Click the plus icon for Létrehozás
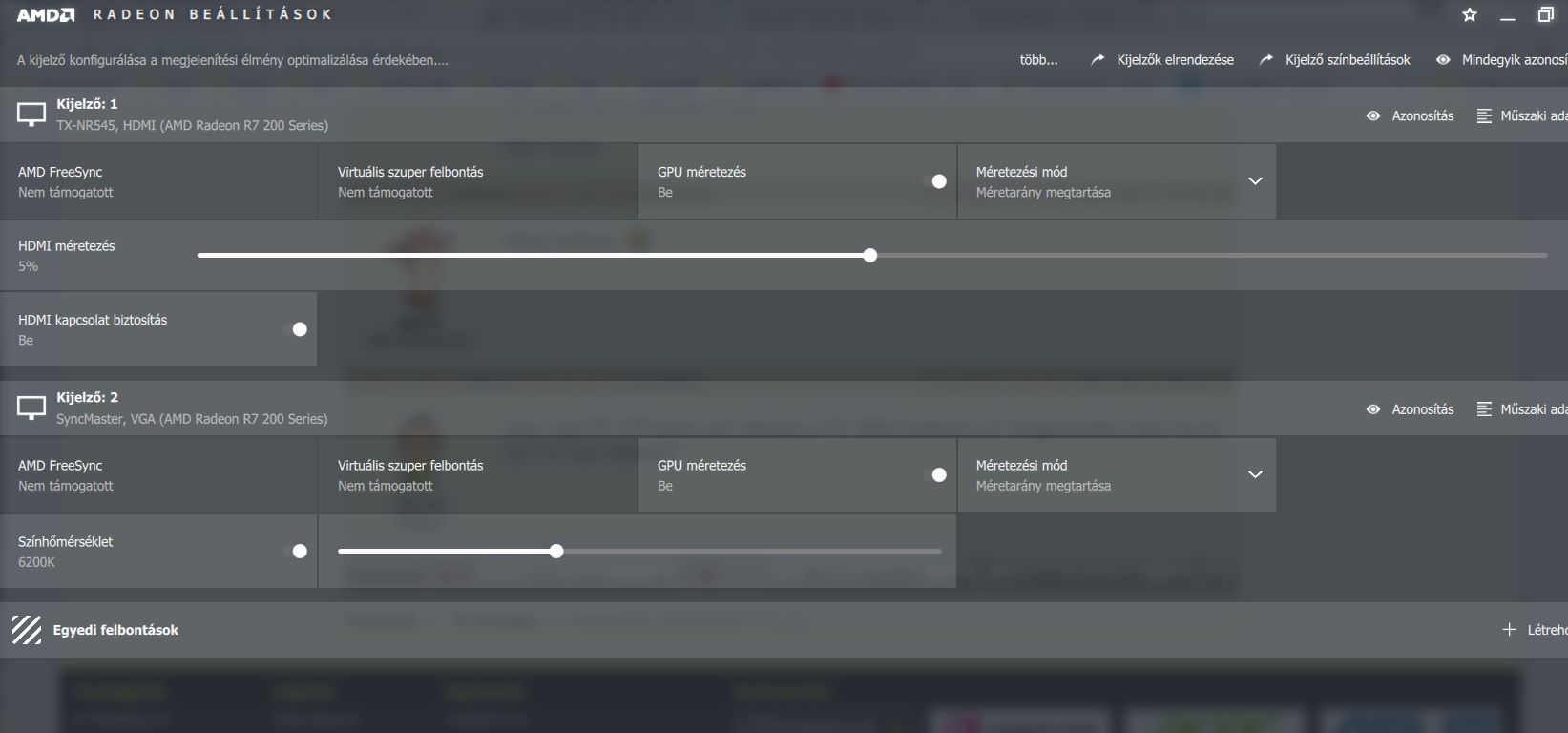 [x=1509, y=630]
